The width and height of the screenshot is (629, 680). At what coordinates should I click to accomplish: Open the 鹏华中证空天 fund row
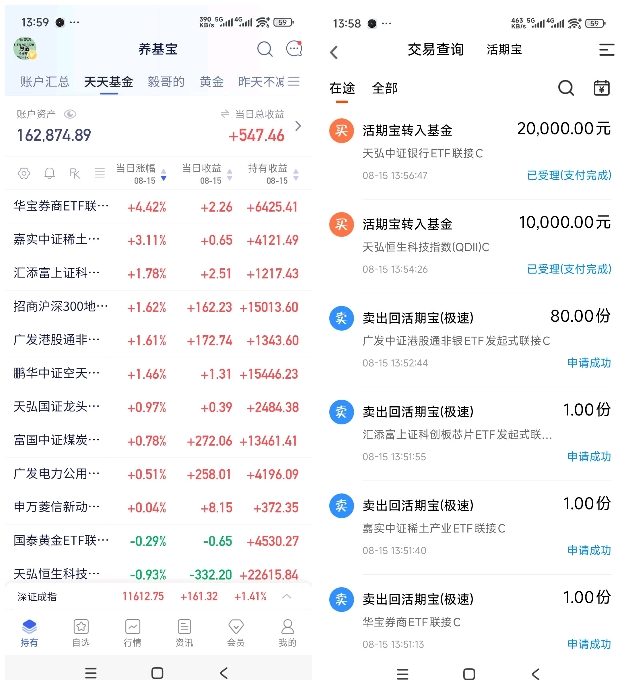point(158,374)
